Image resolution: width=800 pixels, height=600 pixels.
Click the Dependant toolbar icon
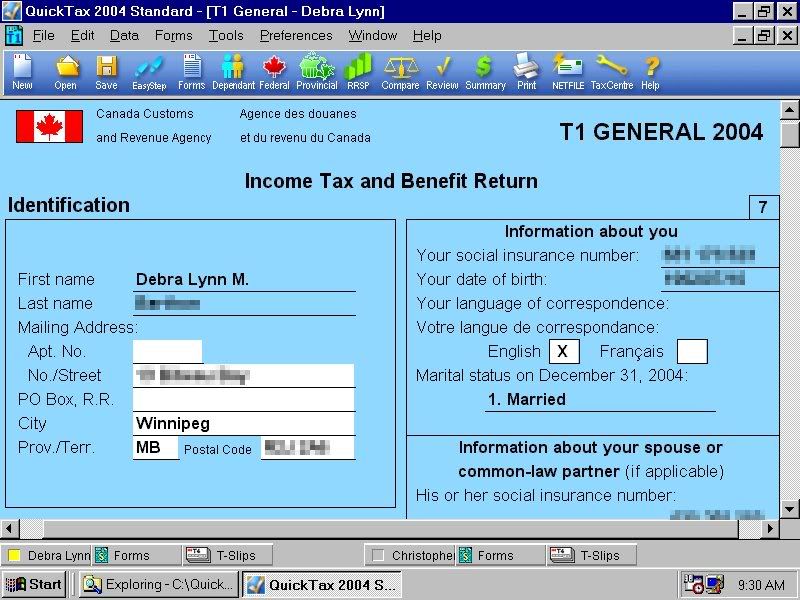click(x=233, y=72)
